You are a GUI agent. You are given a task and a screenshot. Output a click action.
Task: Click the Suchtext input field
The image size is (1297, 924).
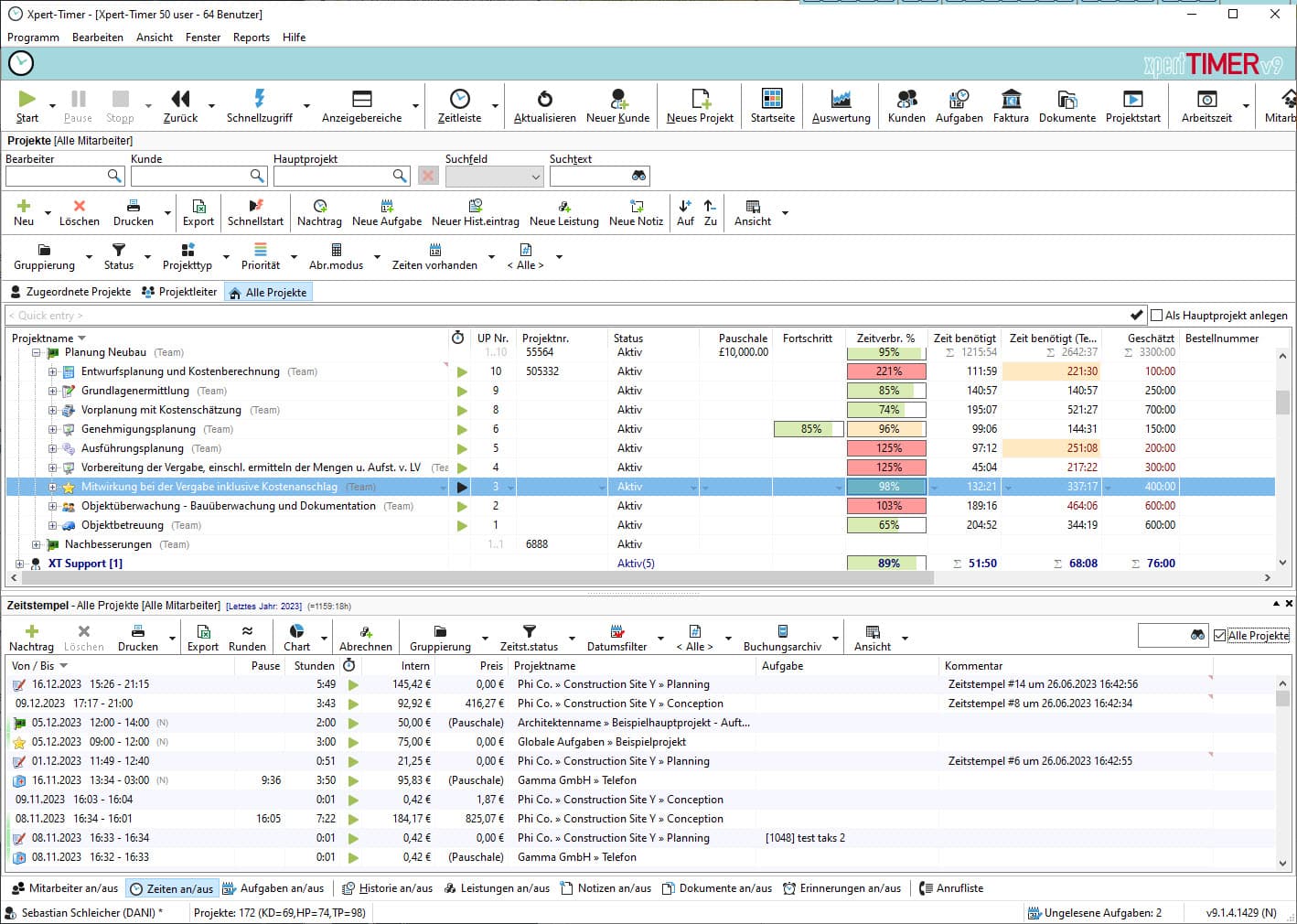(599, 177)
